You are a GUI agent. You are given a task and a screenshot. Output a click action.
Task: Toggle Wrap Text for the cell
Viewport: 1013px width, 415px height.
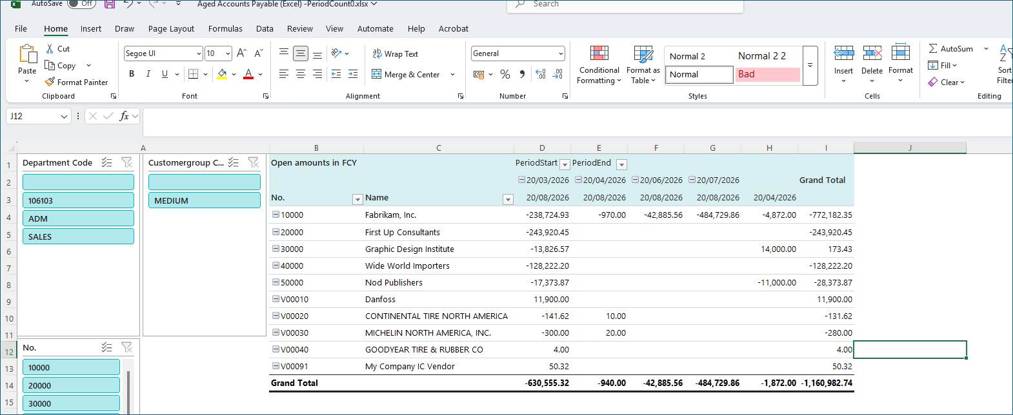pos(395,54)
